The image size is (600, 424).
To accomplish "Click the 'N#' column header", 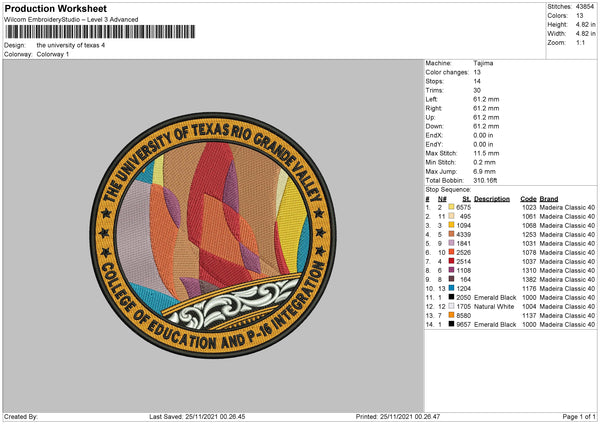I will [442, 199].
